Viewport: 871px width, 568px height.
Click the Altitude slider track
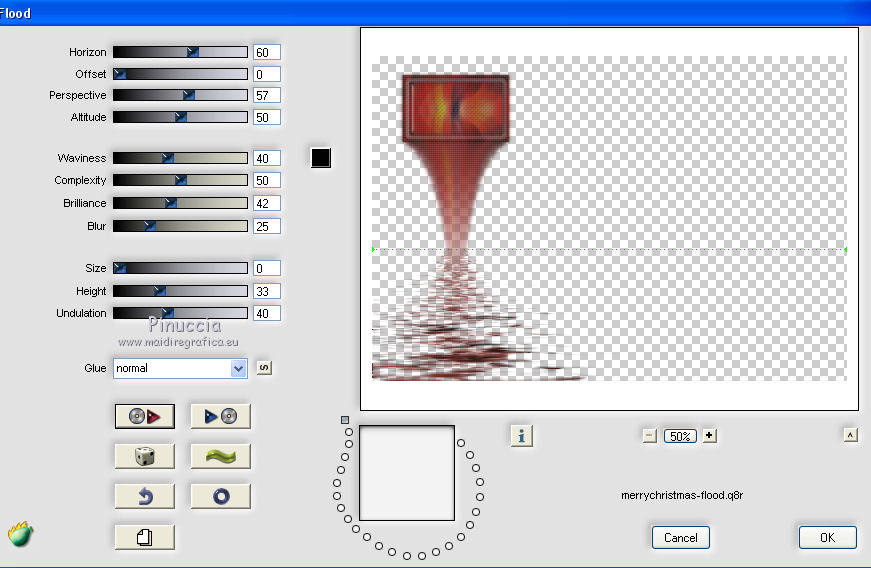point(181,117)
